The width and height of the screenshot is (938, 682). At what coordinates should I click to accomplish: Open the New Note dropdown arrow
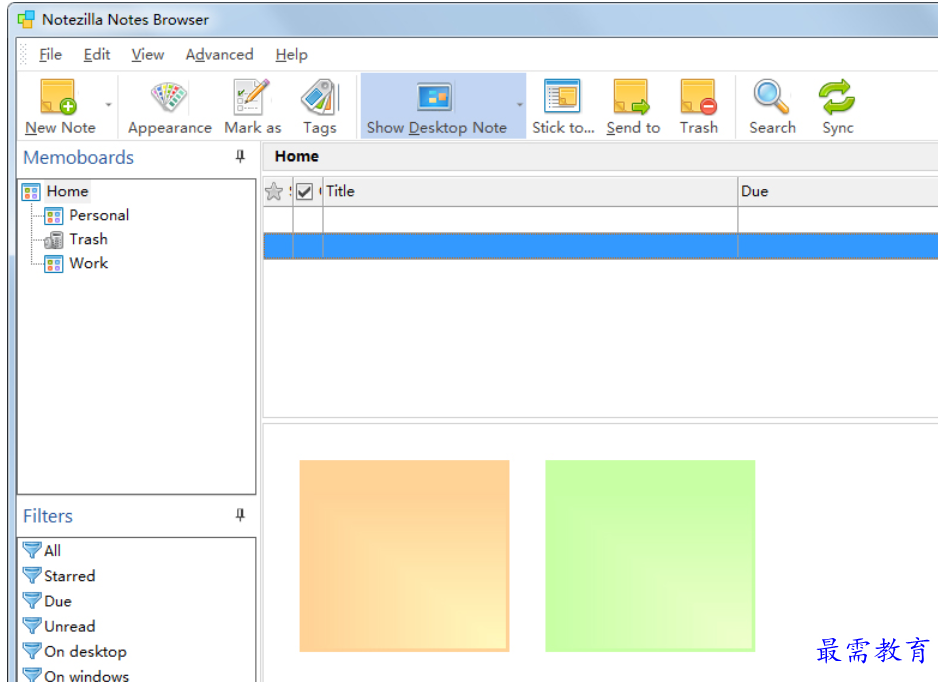(108, 105)
